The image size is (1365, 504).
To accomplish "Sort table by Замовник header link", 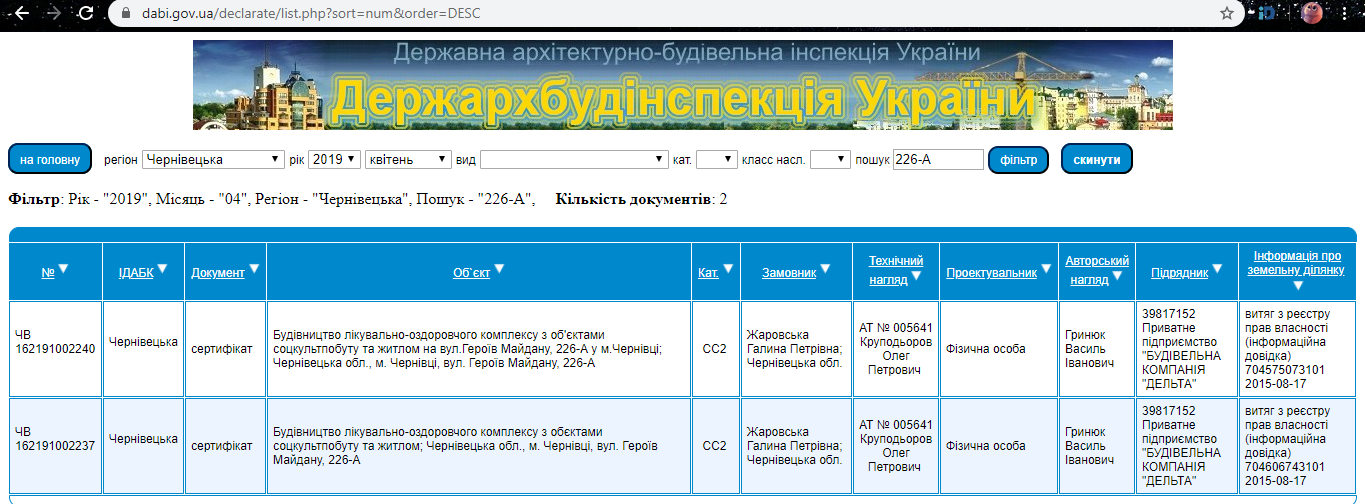I will [789, 272].
